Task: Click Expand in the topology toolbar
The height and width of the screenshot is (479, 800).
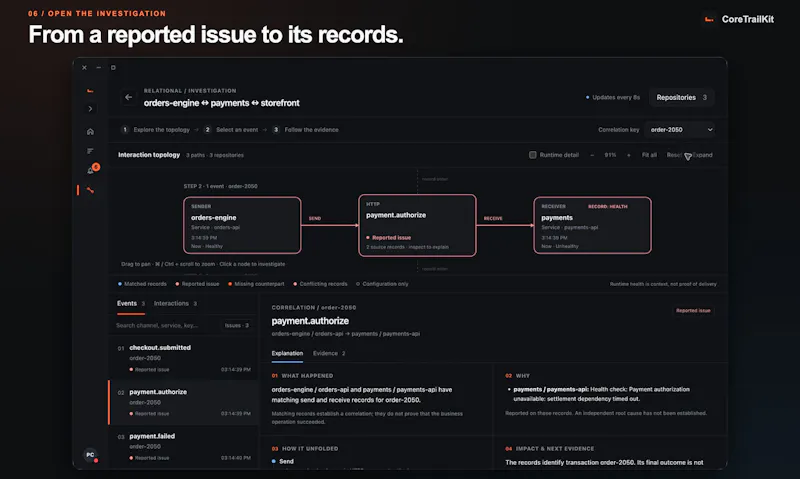Action: point(703,155)
